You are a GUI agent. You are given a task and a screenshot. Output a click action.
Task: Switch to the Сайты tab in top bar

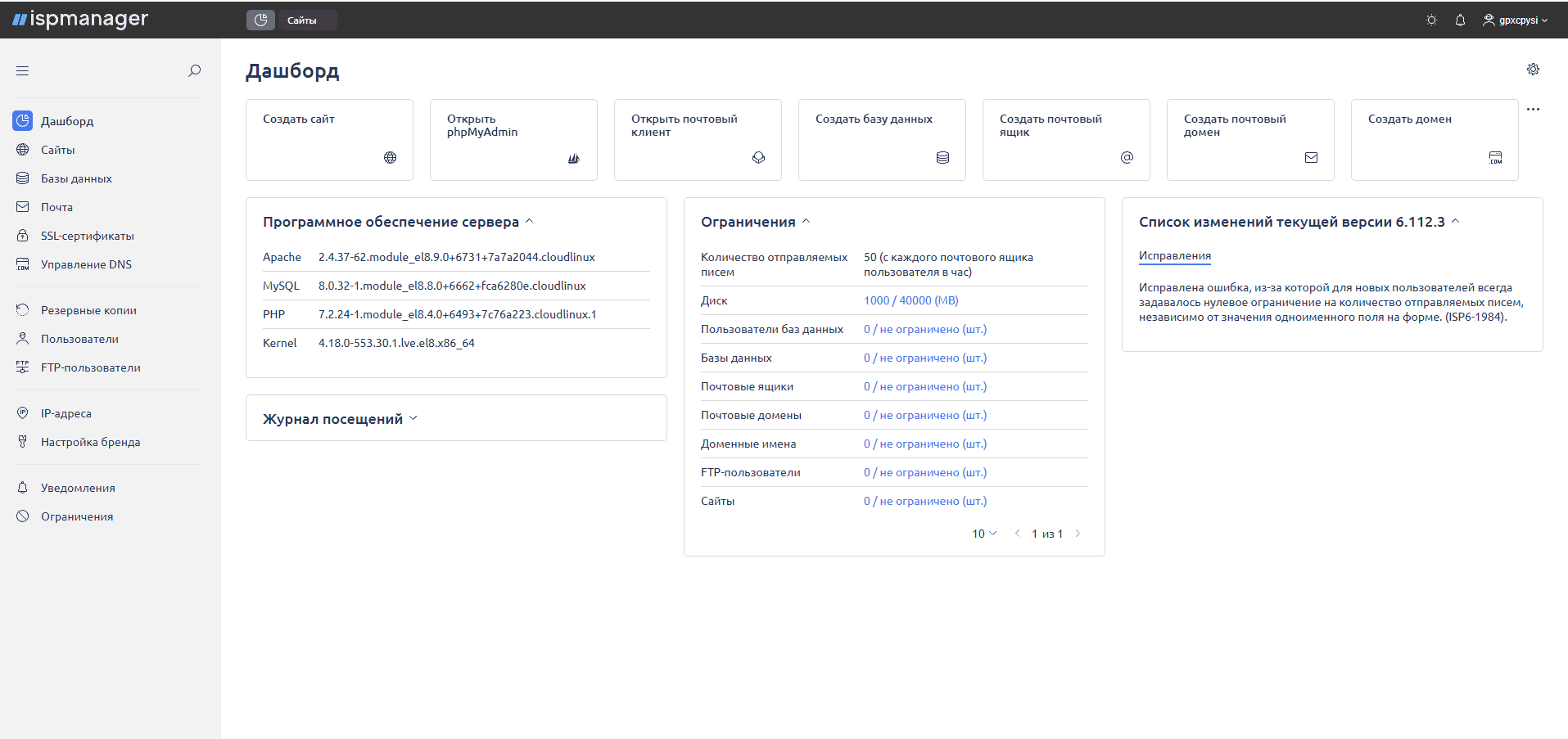(302, 20)
